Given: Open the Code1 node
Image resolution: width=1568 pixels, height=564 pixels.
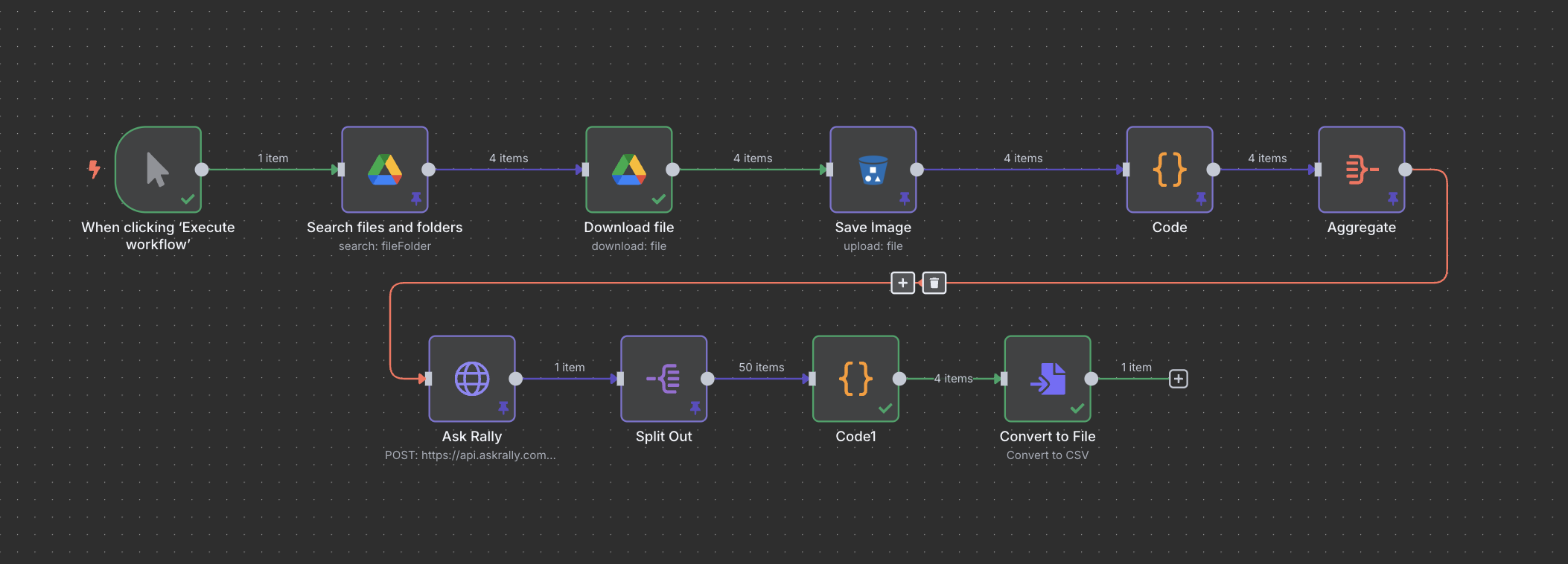Looking at the screenshot, I should (x=856, y=379).
